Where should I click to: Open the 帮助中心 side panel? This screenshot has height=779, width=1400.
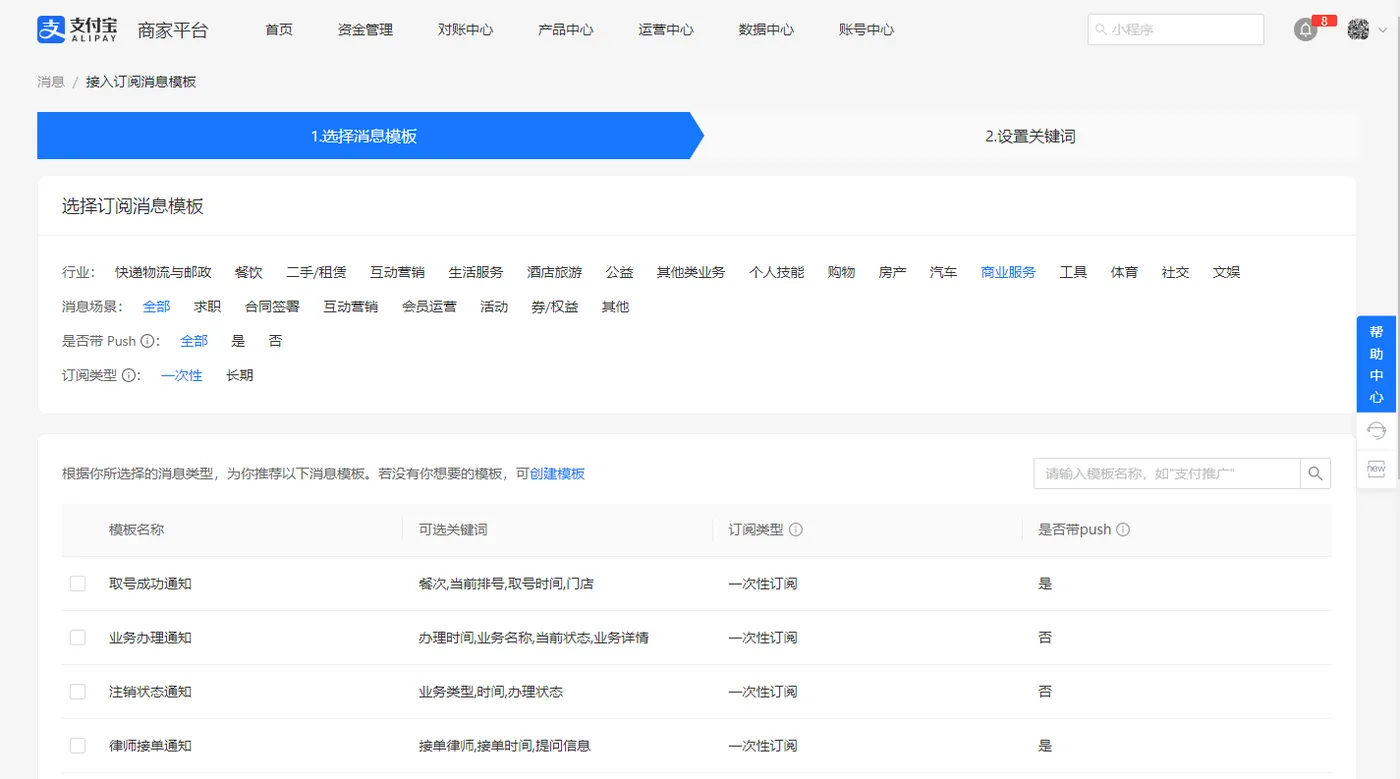(1377, 364)
